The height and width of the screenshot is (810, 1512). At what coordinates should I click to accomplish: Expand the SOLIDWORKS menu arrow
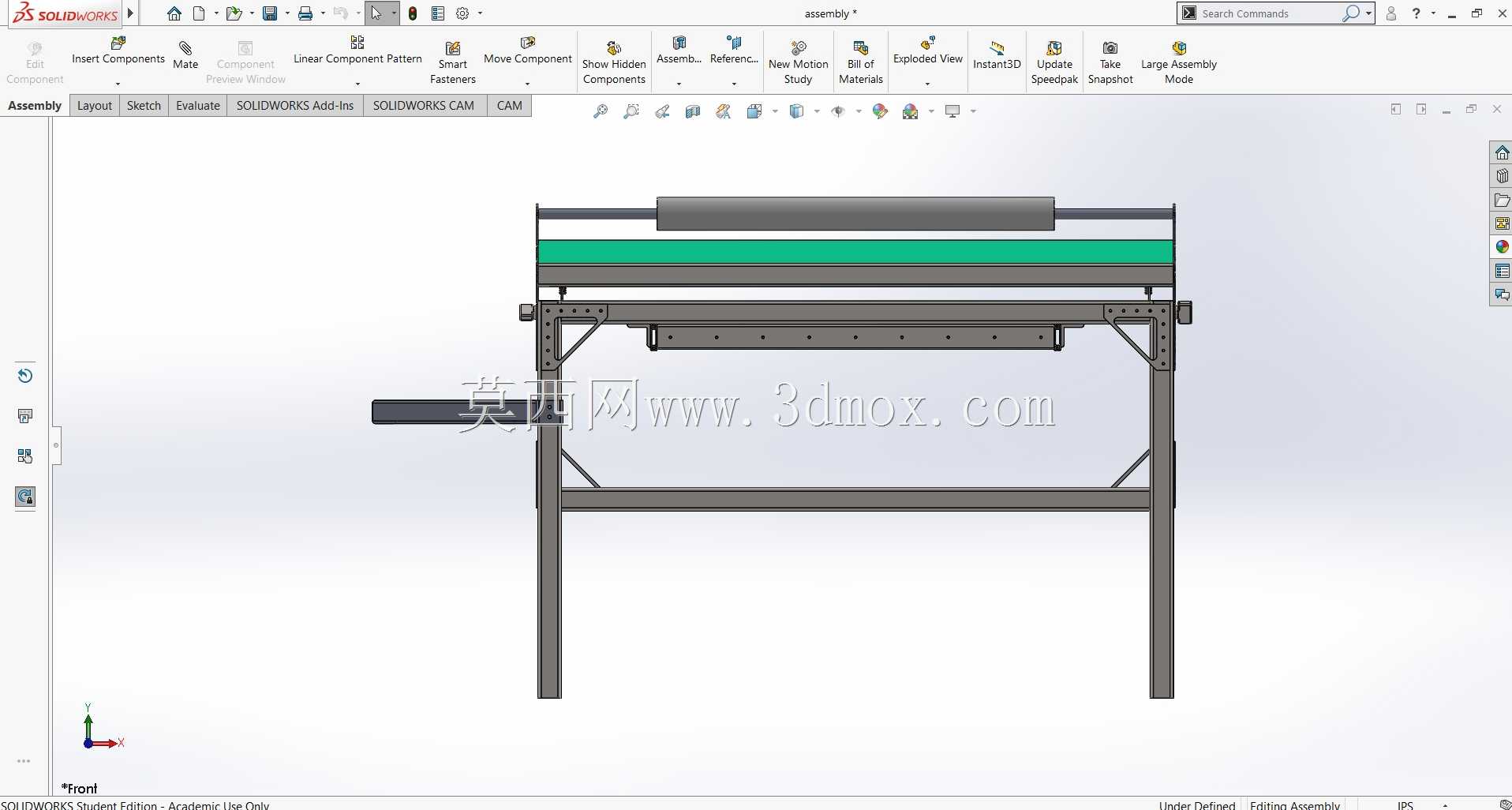coord(131,13)
